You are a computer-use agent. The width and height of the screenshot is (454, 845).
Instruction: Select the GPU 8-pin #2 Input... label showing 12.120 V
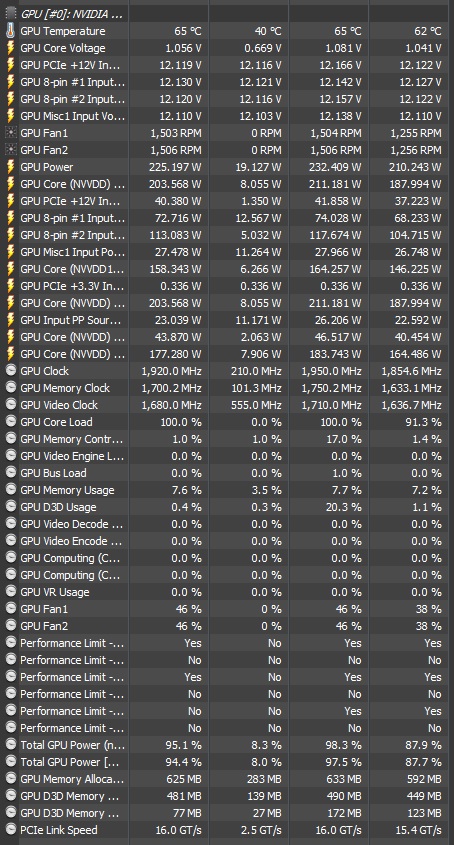[73, 99]
